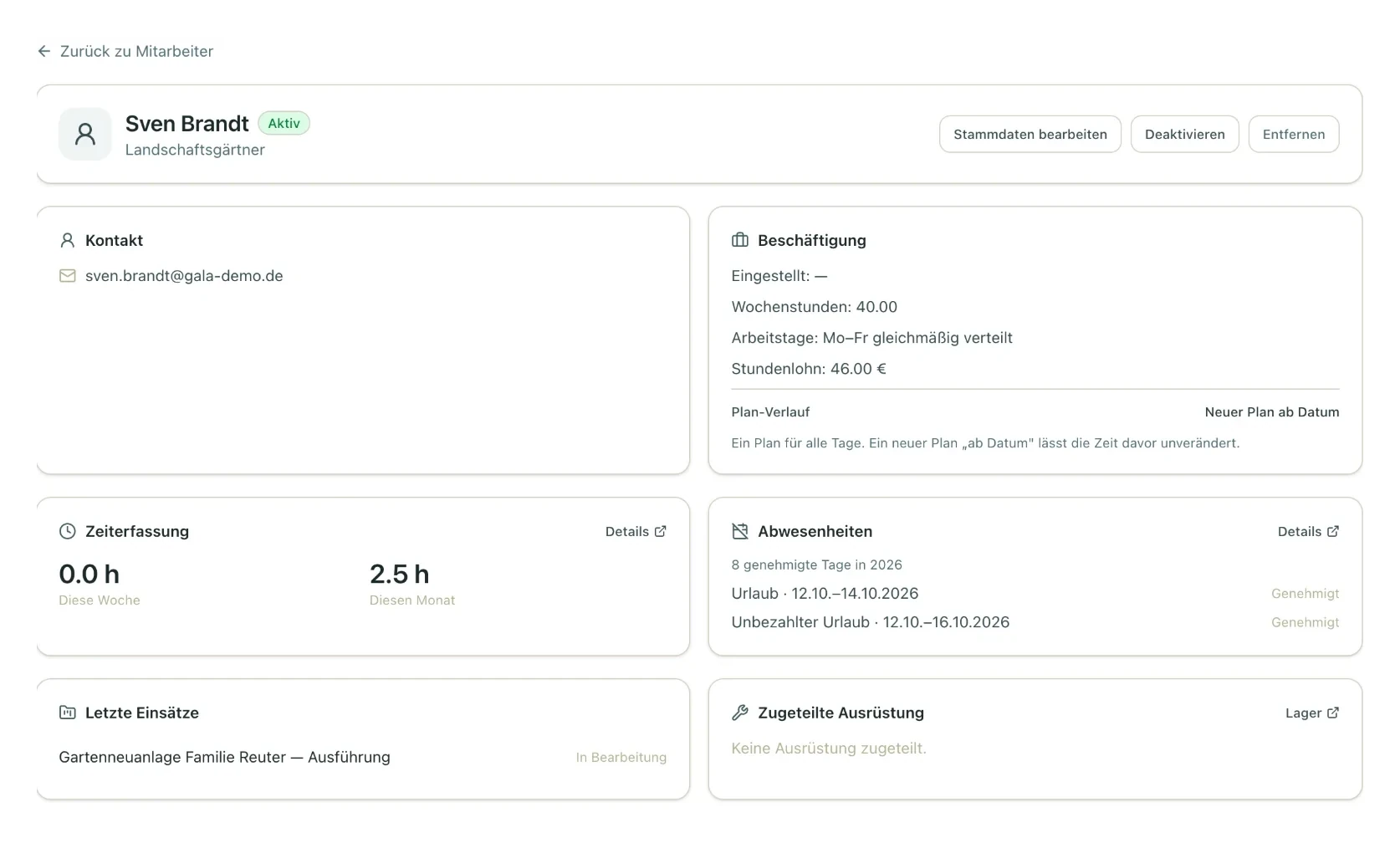Screen dimensions: 1400x843
Task: Click Genehmigt status of the Urlaub row
Action: pos(1305,593)
